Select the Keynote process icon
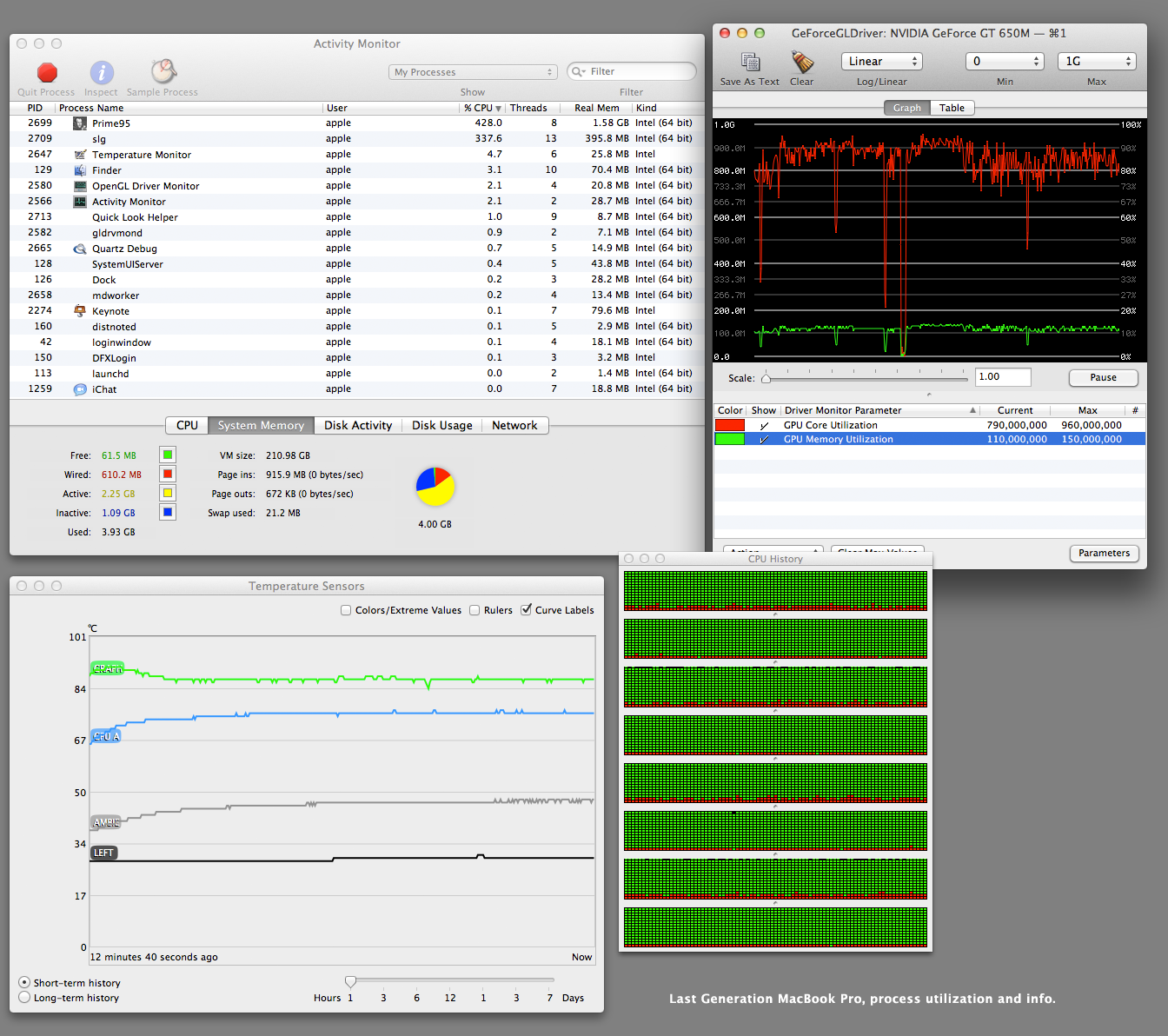Image resolution: width=1168 pixels, height=1036 pixels. [x=80, y=311]
